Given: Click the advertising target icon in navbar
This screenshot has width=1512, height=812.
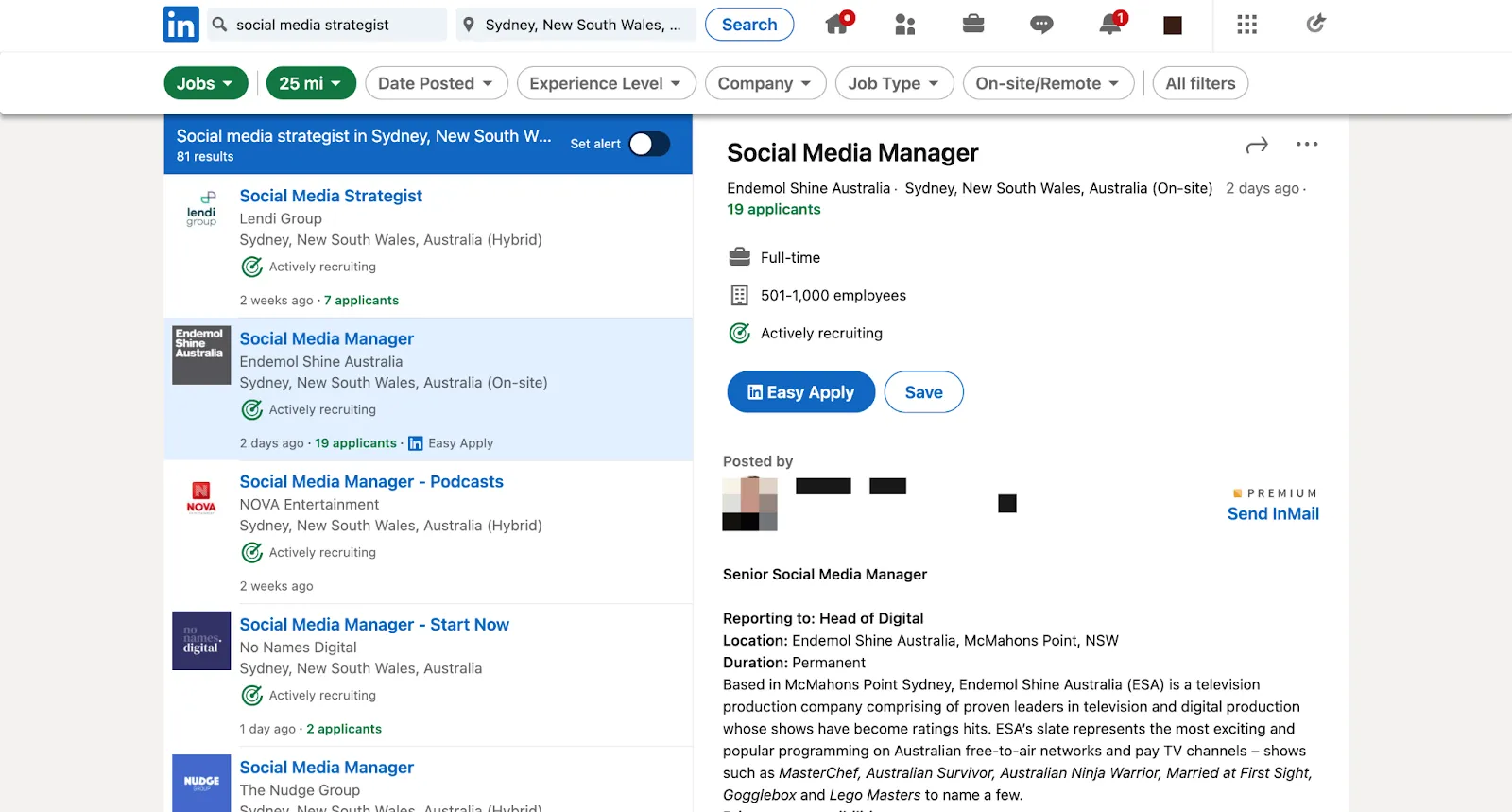Looking at the screenshot, I should [1315, 24].
